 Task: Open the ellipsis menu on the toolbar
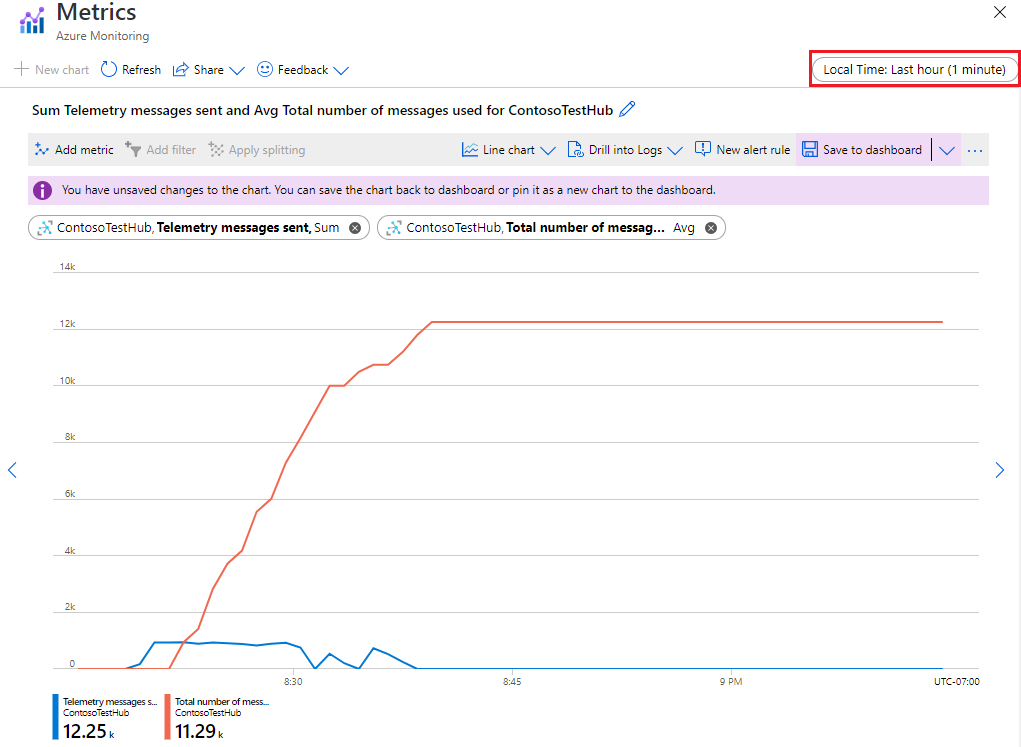coord(974,149)
